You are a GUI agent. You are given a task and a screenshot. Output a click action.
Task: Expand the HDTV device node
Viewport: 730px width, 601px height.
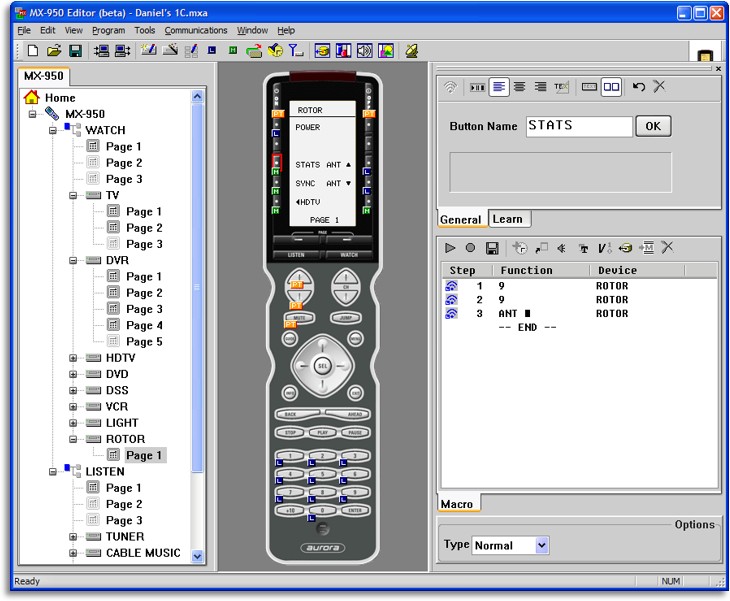(73, 358)
